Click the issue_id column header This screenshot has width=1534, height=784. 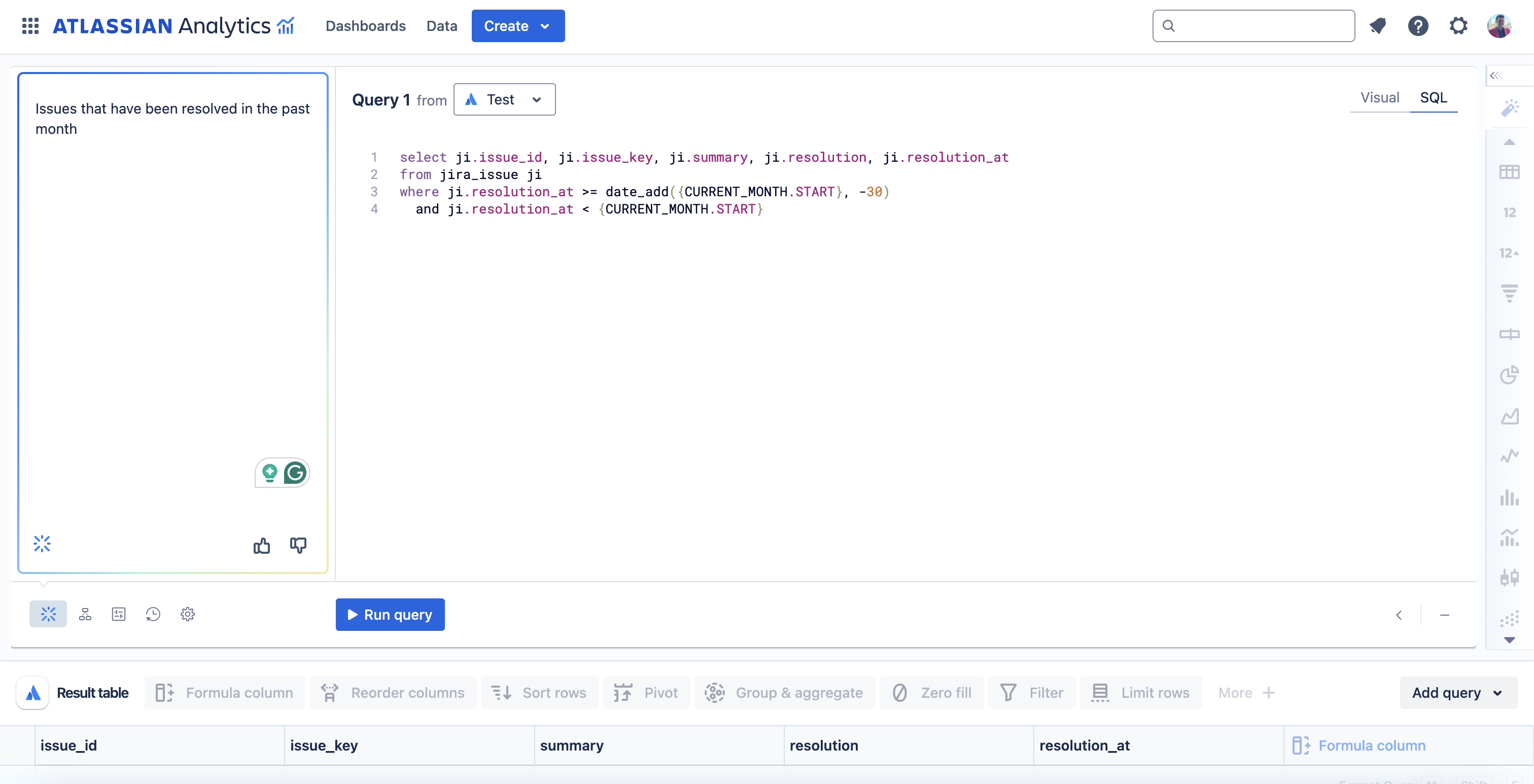(160, 745)
